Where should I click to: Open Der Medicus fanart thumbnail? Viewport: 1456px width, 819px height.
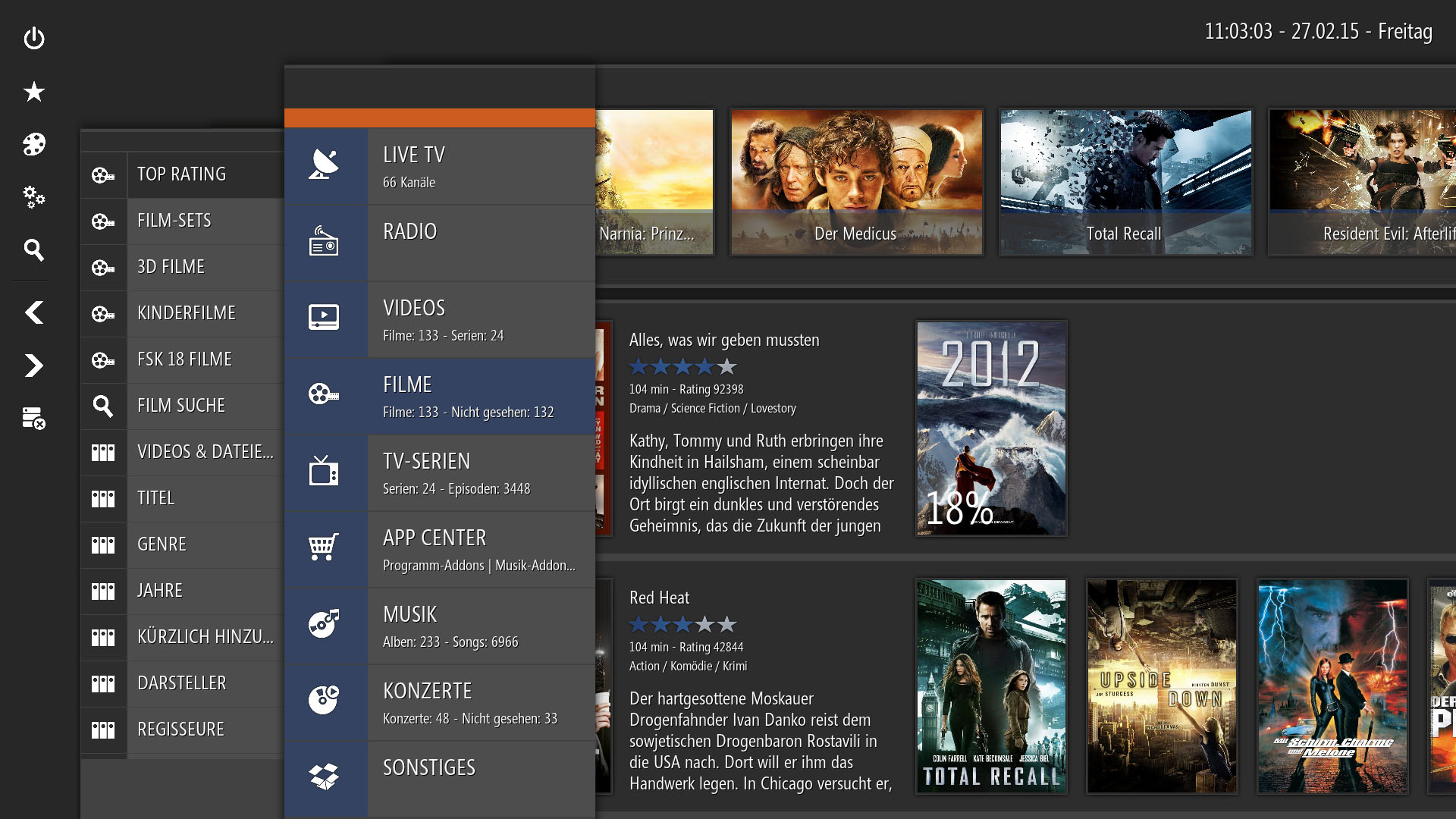[x=856, y=182]
